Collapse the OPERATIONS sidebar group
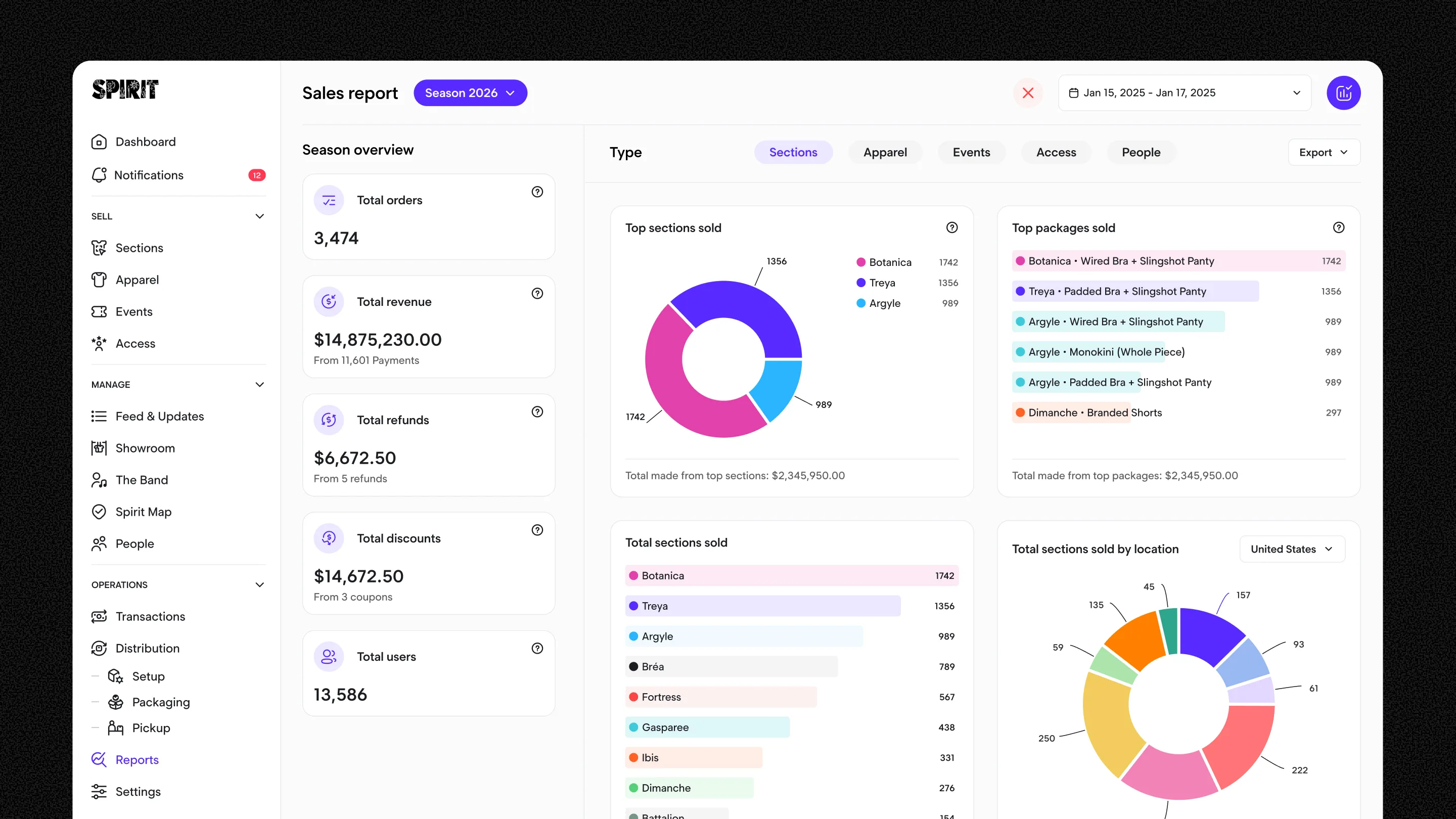Image resolution: width=1456 pixels, height=819 pixels. [x=259, y=585]
